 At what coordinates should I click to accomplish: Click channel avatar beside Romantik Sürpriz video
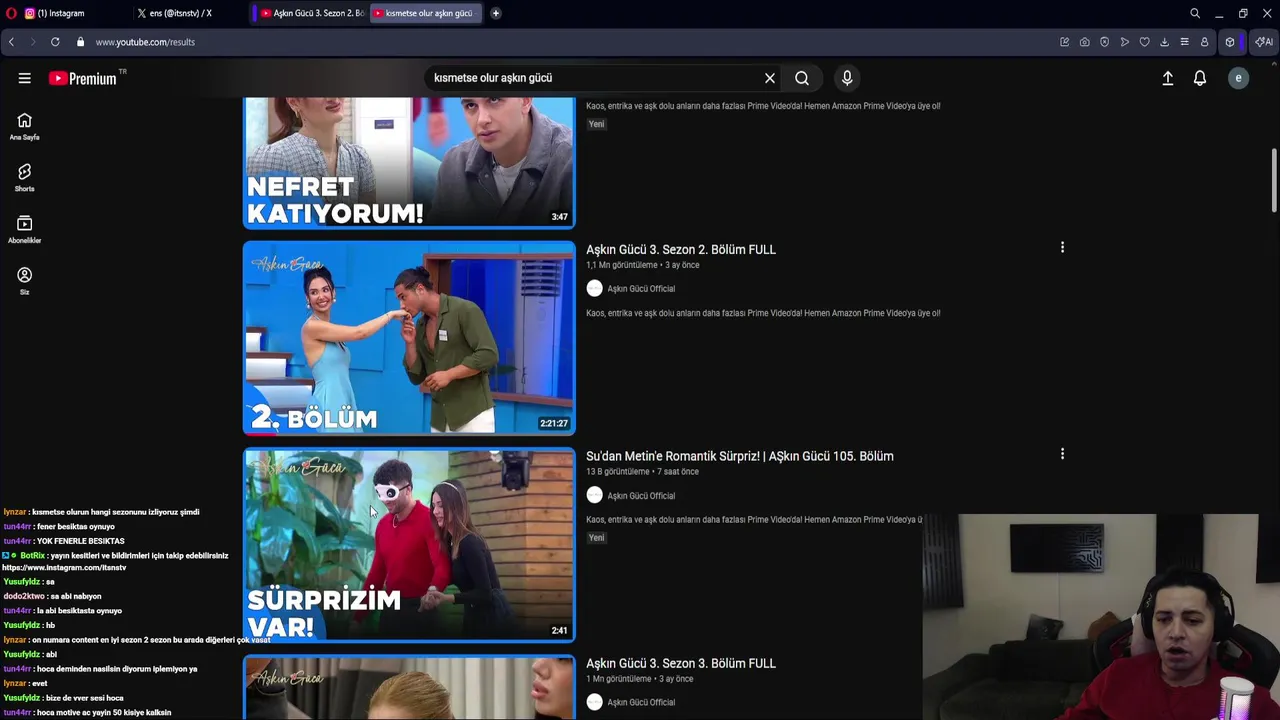[x=594, y=495]
